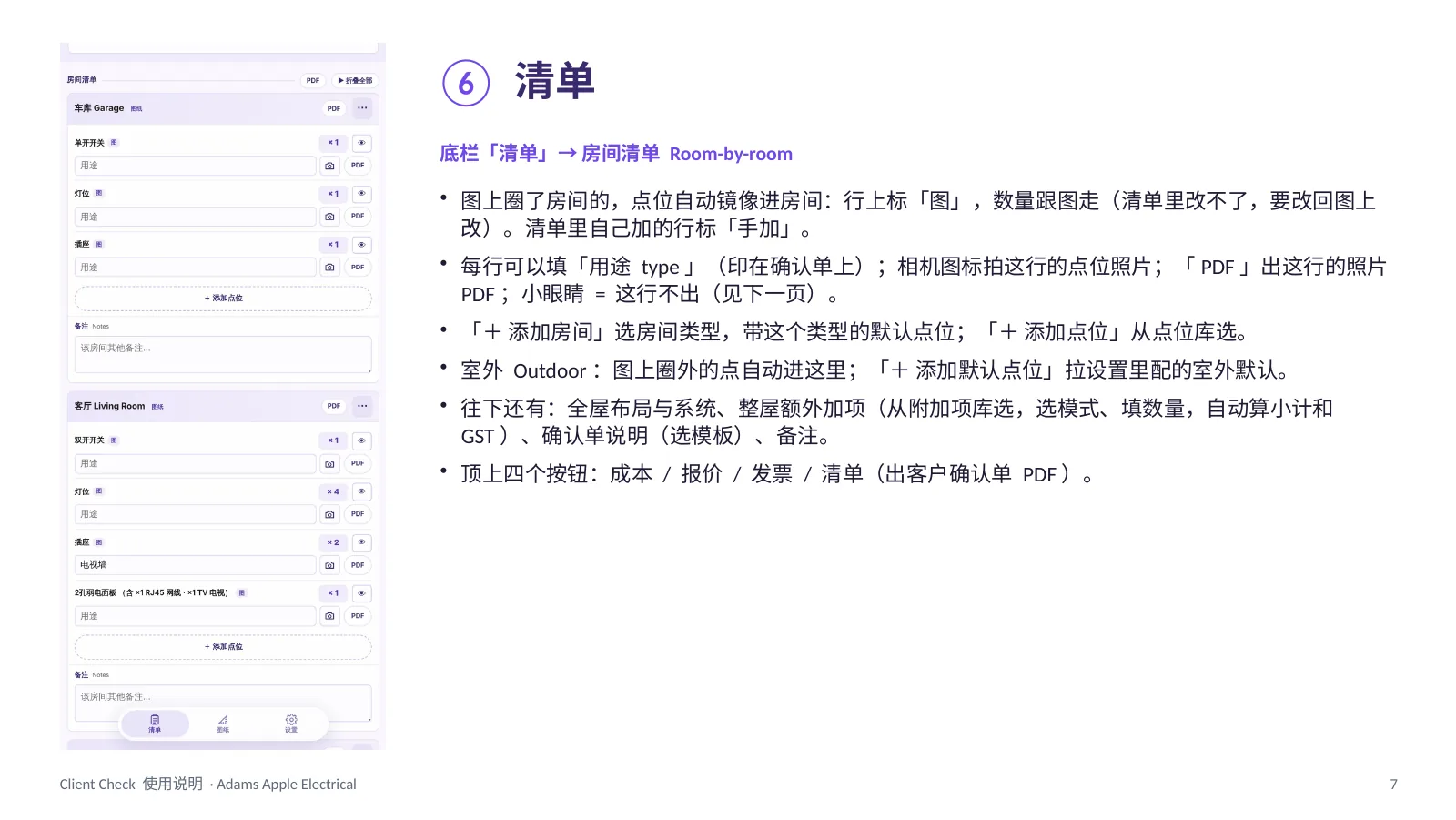Click camera icon for Living Room 双开开关

click(329, 464)
